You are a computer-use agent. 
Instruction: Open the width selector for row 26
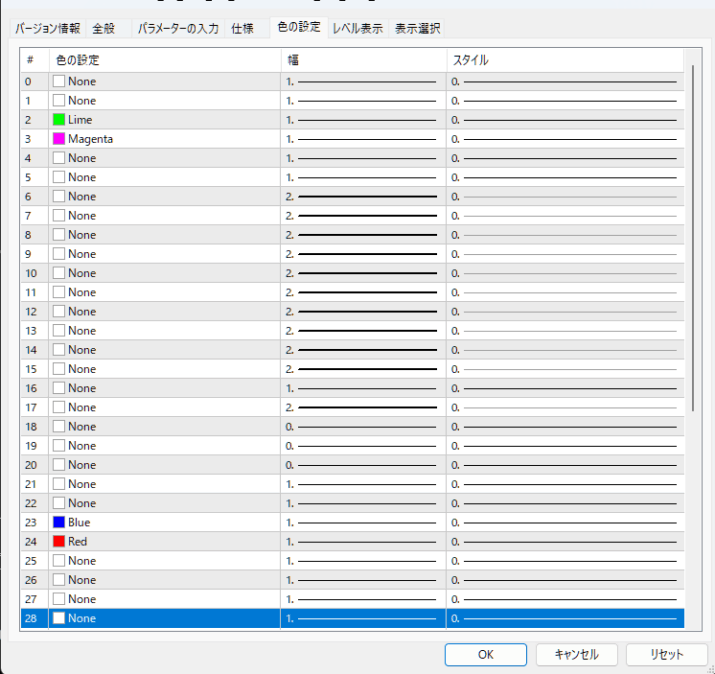pyautogui.click(x=363, y=580)
